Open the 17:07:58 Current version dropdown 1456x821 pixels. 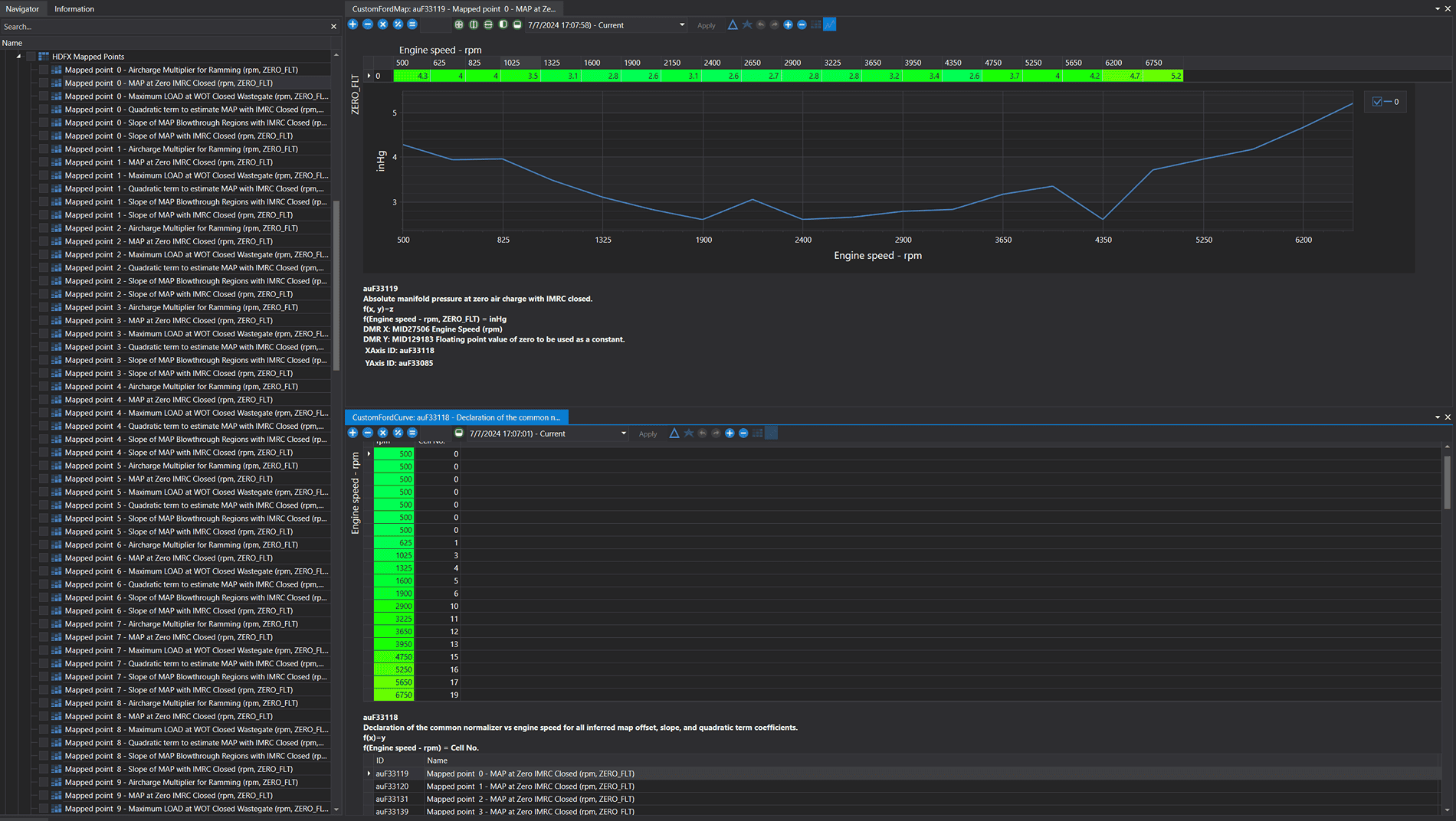click(682, 25)
